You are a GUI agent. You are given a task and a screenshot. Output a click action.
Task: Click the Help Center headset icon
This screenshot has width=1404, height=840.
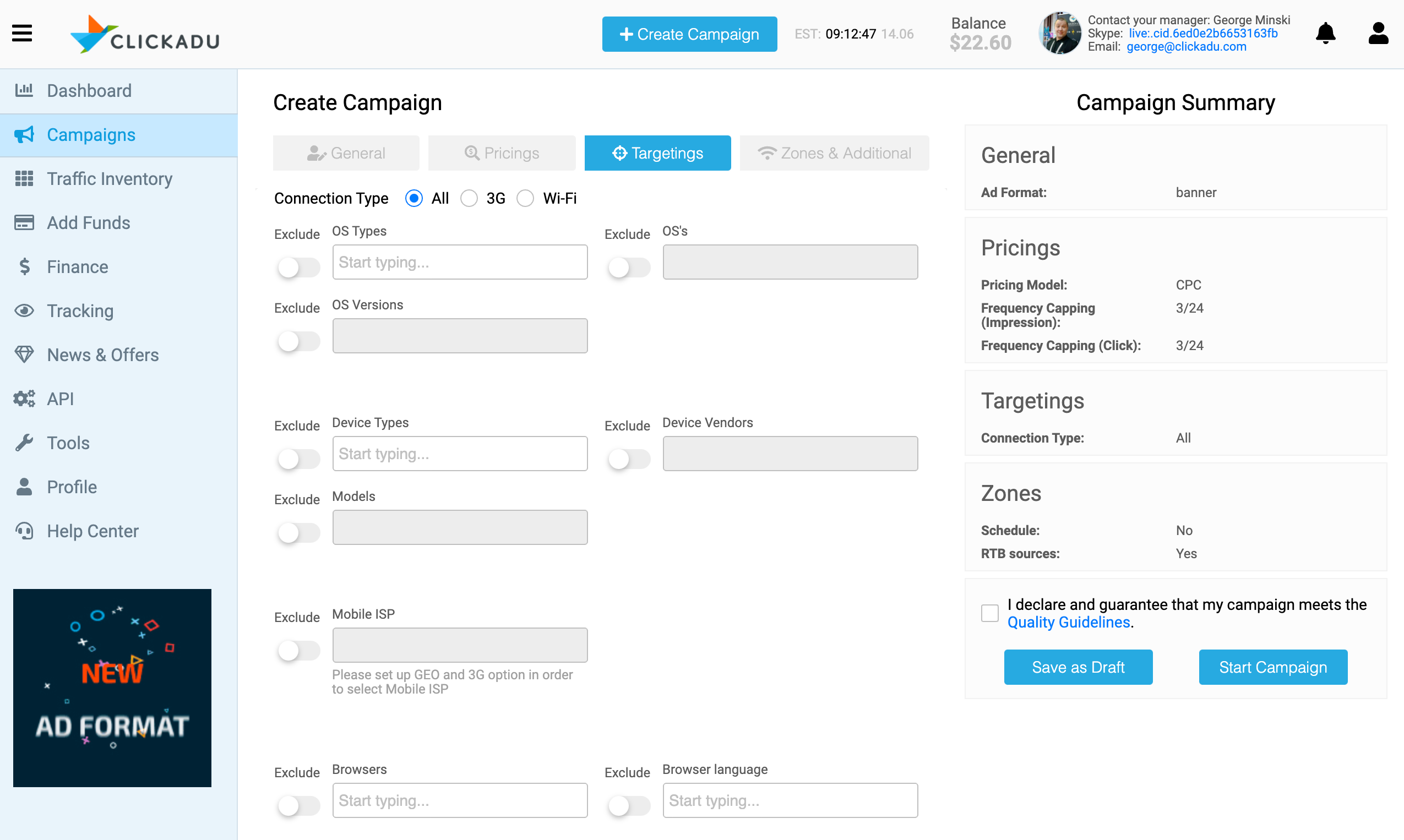[24, 531]
